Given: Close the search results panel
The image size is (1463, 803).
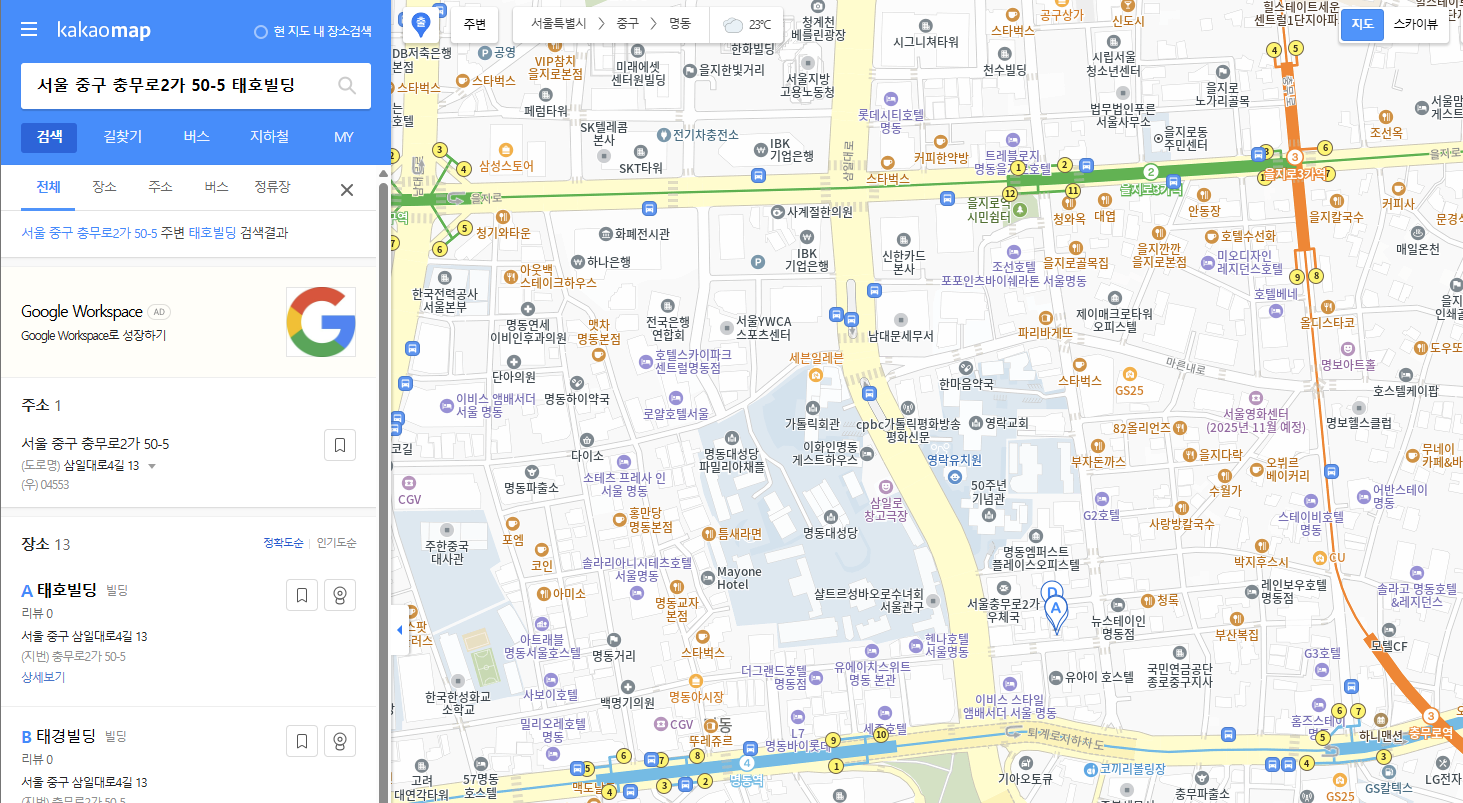Looking at the screenshot, I should tap(347, 190).
